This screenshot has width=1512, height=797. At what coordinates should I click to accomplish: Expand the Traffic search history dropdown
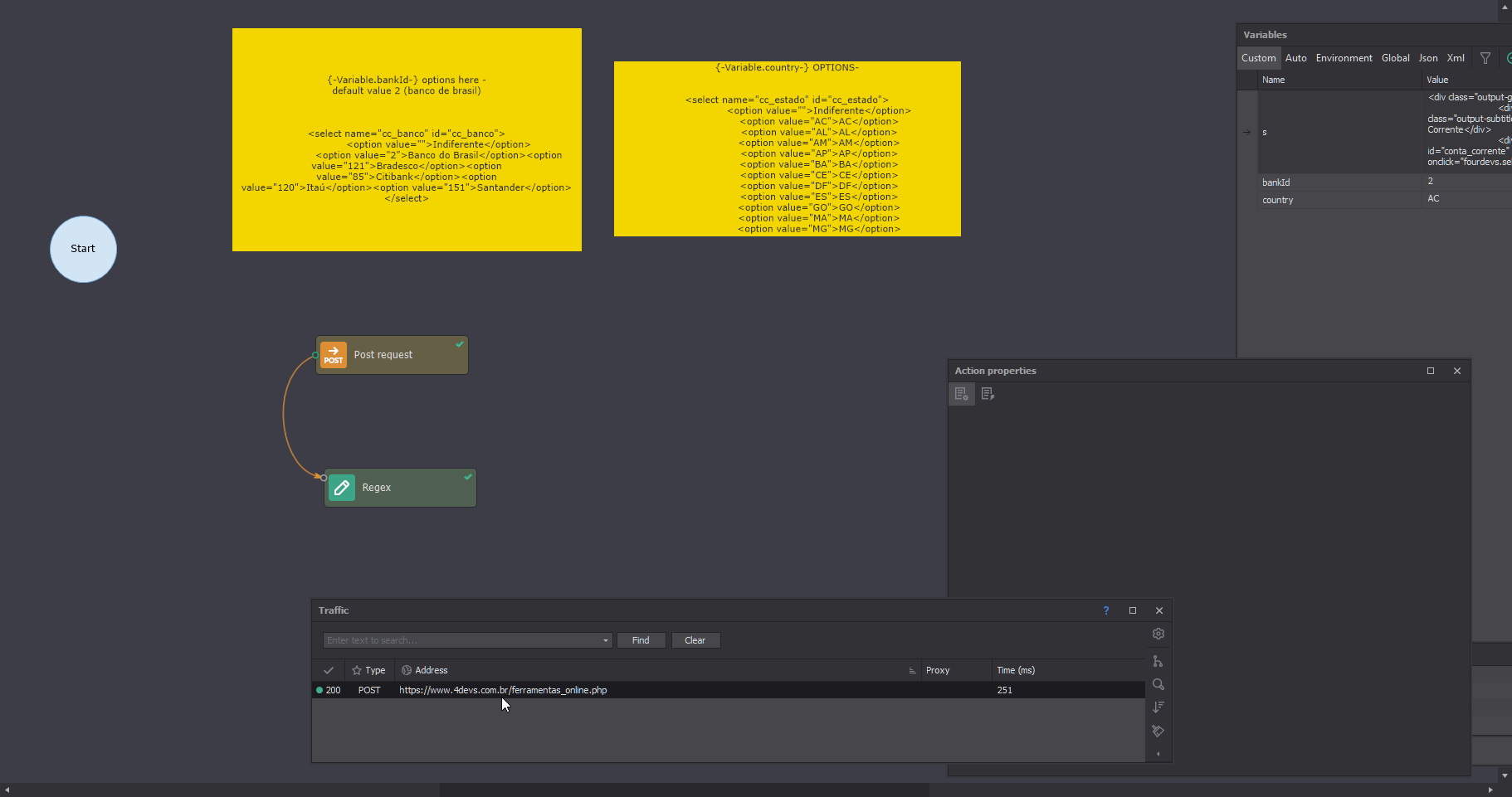click(x=606, y=640)
